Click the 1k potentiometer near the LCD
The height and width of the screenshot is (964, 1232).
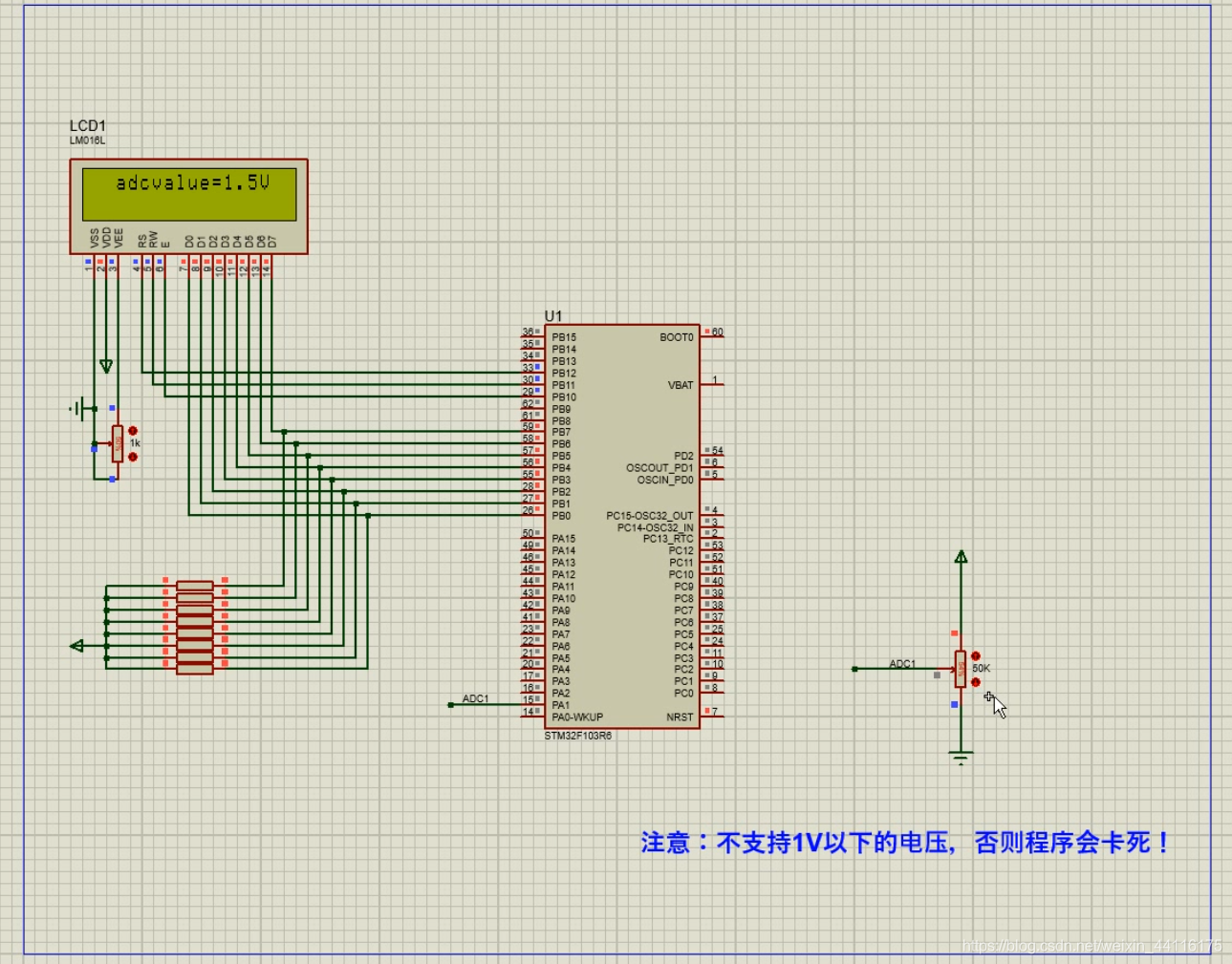pyautogui.click(x=116, y=444)
